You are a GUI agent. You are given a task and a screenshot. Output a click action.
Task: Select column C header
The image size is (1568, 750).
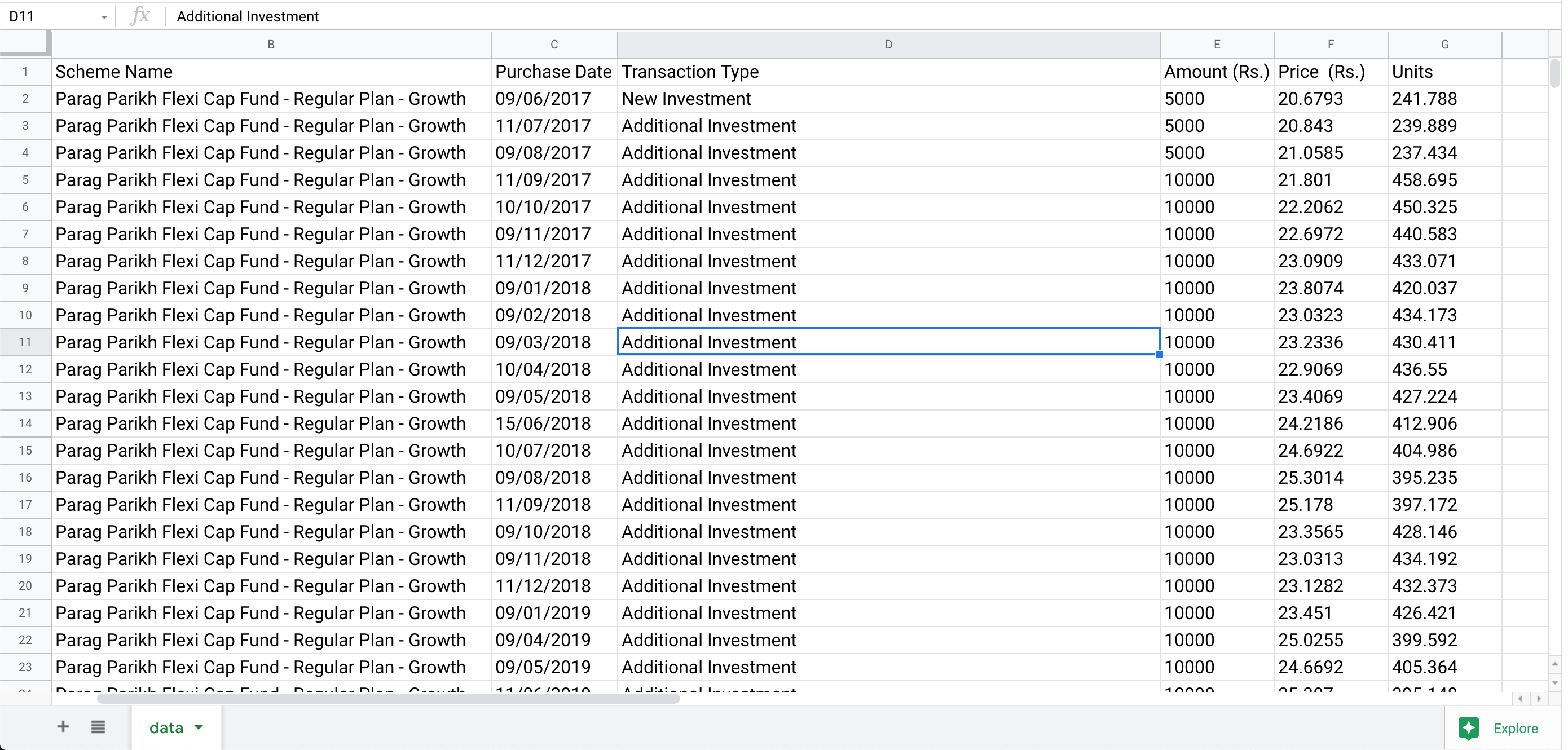pyautogui.click(x=554, y=45)
